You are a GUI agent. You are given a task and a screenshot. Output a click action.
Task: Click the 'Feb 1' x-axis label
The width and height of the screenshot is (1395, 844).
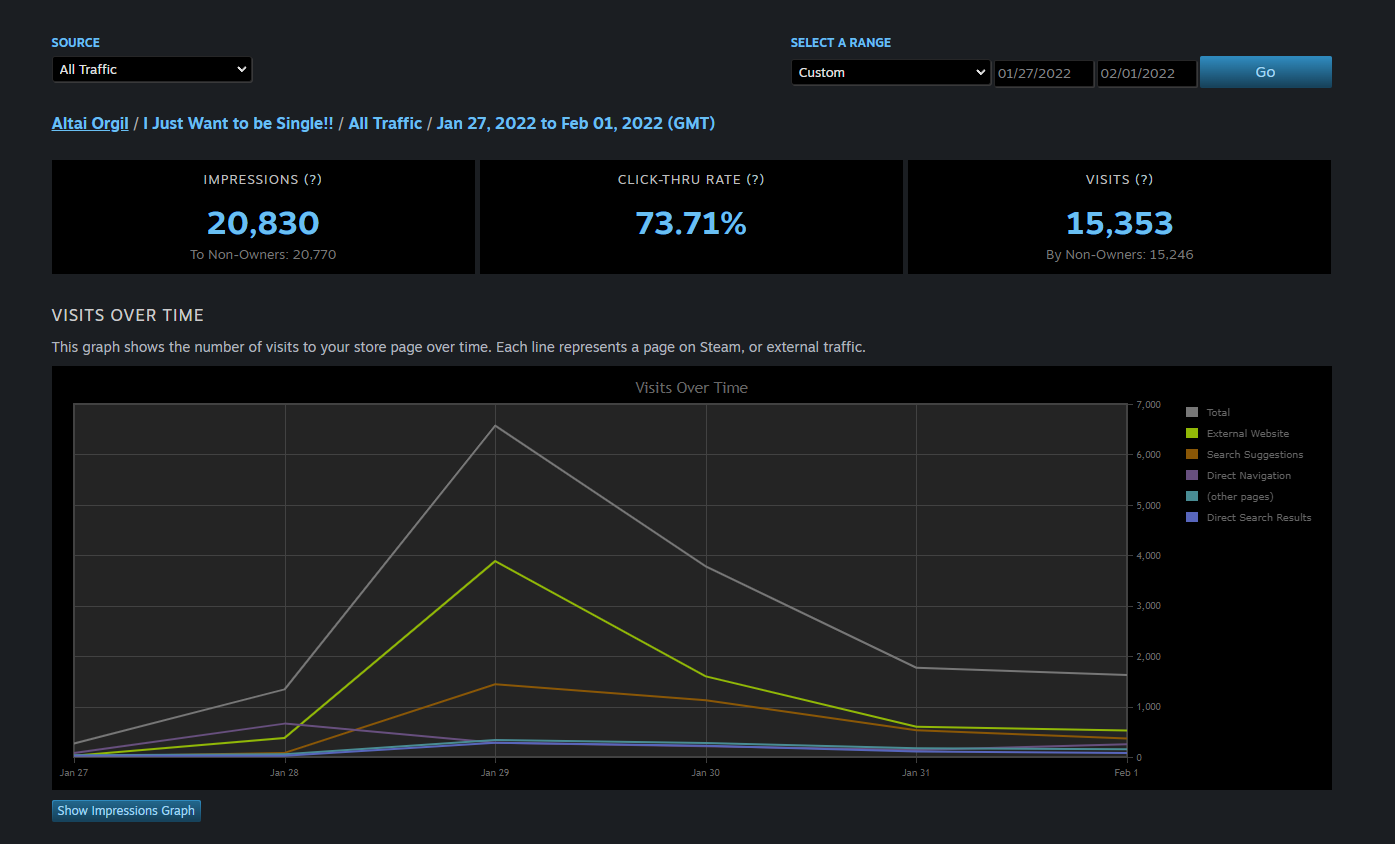(1126, 773)
